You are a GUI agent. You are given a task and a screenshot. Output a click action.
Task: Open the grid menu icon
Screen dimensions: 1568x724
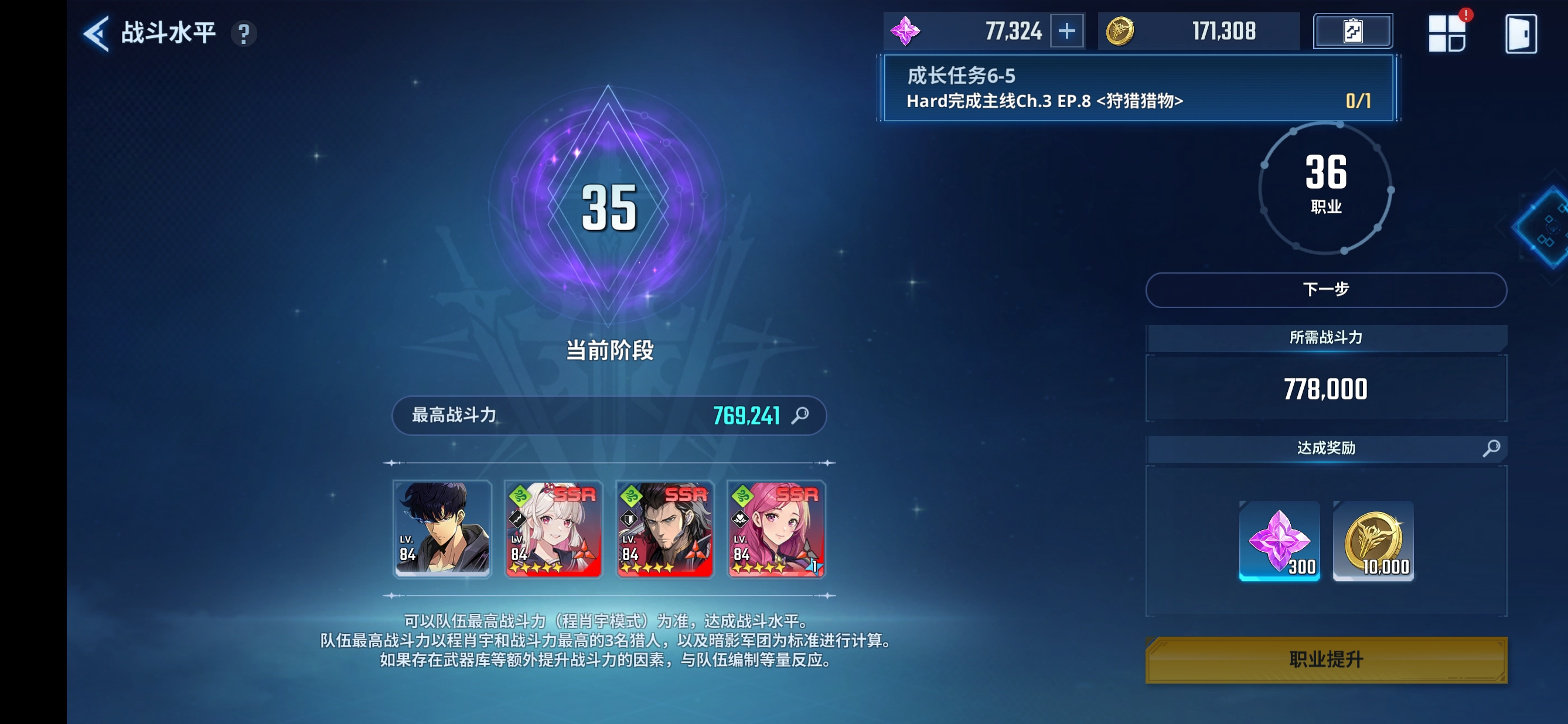click(x=1447, y=33)
